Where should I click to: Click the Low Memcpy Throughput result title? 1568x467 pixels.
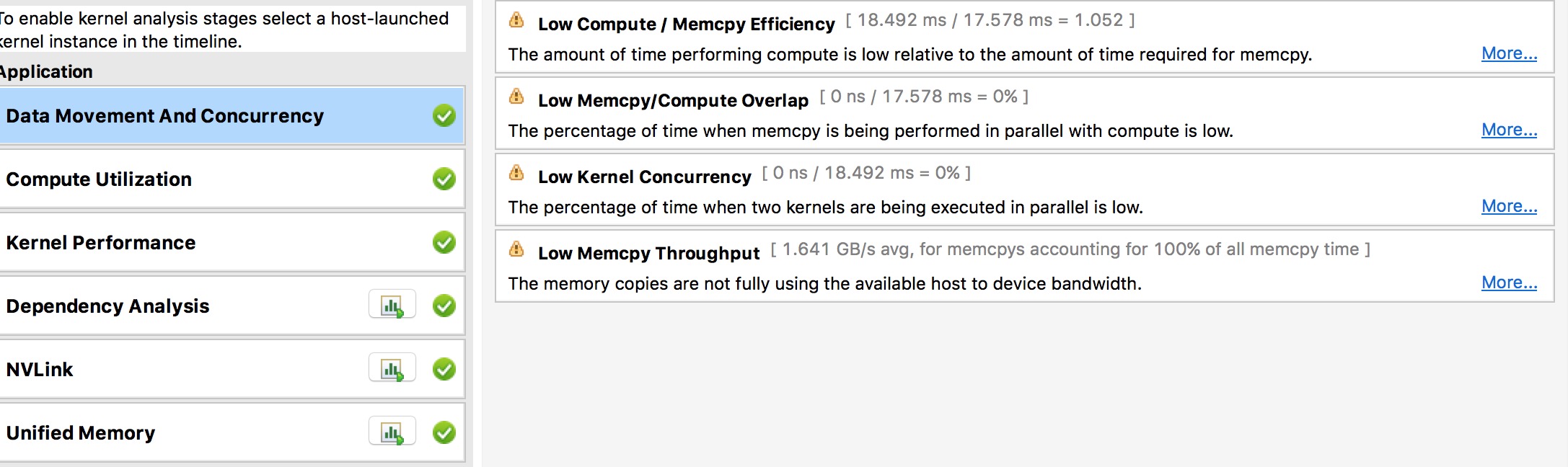click(x=648, y=253)
